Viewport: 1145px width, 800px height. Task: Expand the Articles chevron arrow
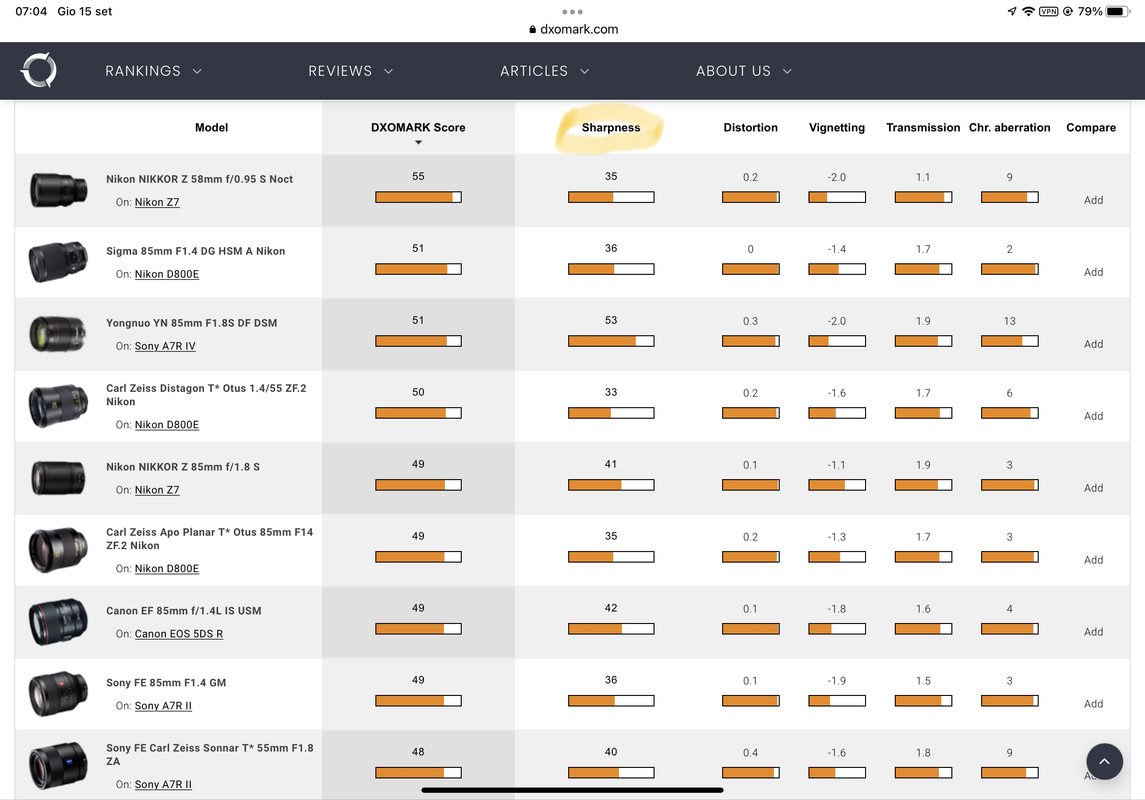[584, 72]
